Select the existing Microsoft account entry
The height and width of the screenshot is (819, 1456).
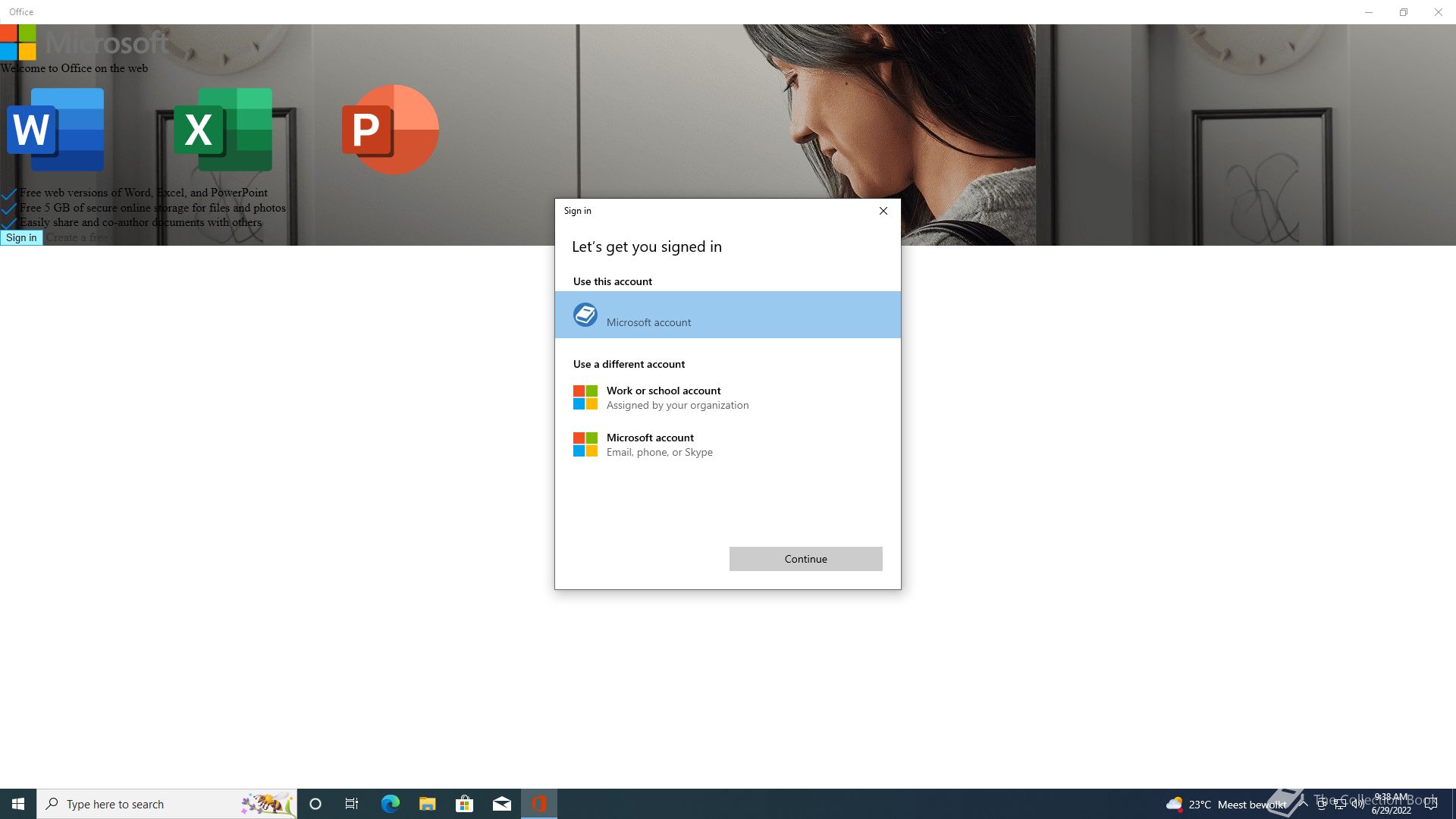pos(727,315)
